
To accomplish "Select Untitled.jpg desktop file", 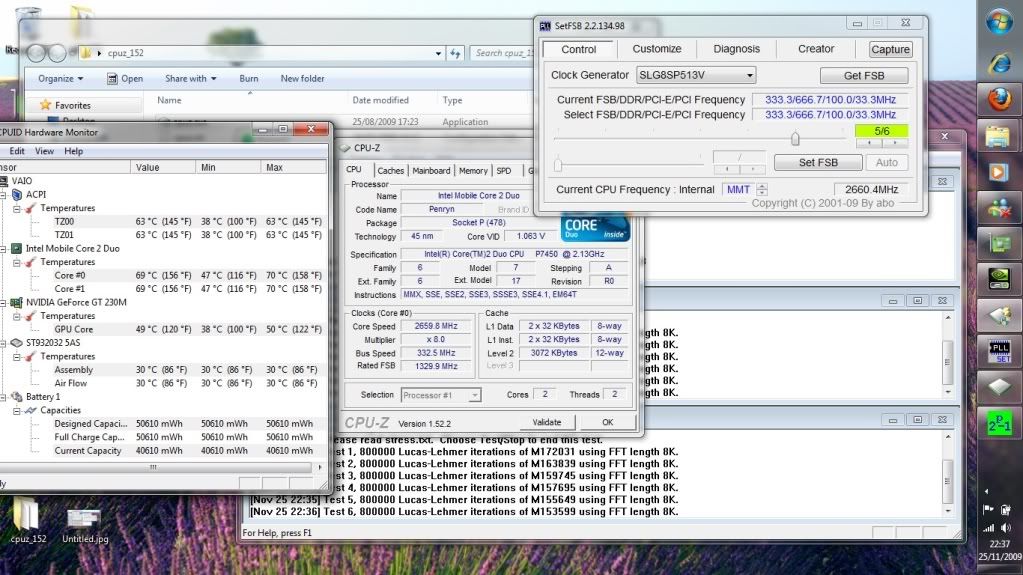I will [x=85, y=525].
